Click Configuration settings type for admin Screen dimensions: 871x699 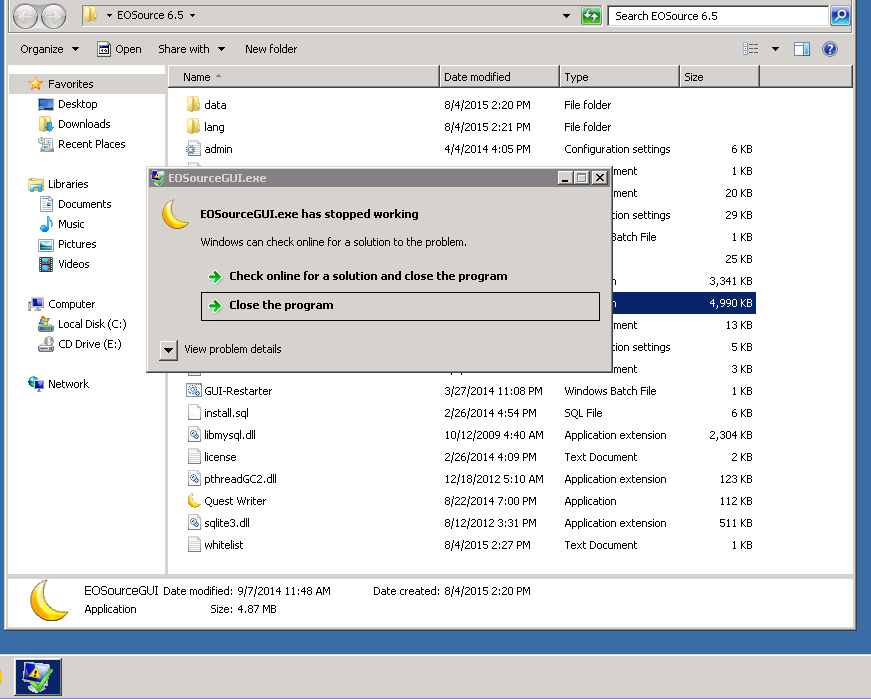(617, 149)
